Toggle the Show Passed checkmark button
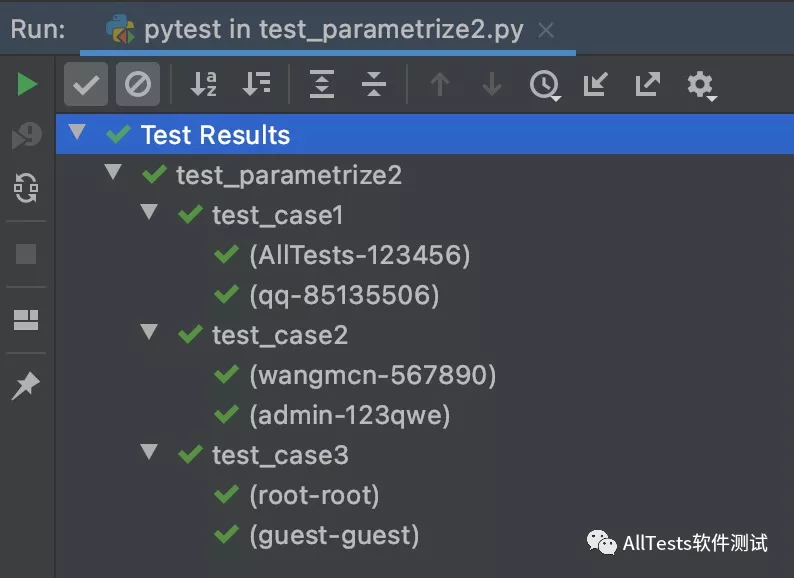794x578 pixels. [x=86, y=85]
